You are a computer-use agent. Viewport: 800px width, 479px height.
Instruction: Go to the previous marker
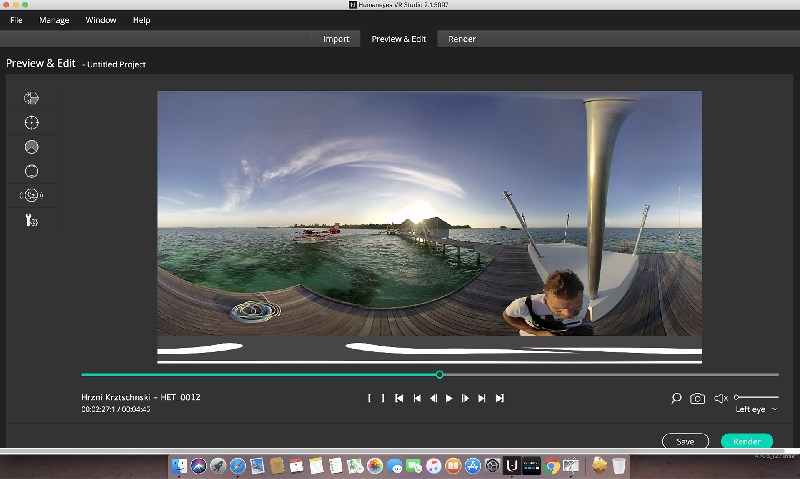(417, 398)
